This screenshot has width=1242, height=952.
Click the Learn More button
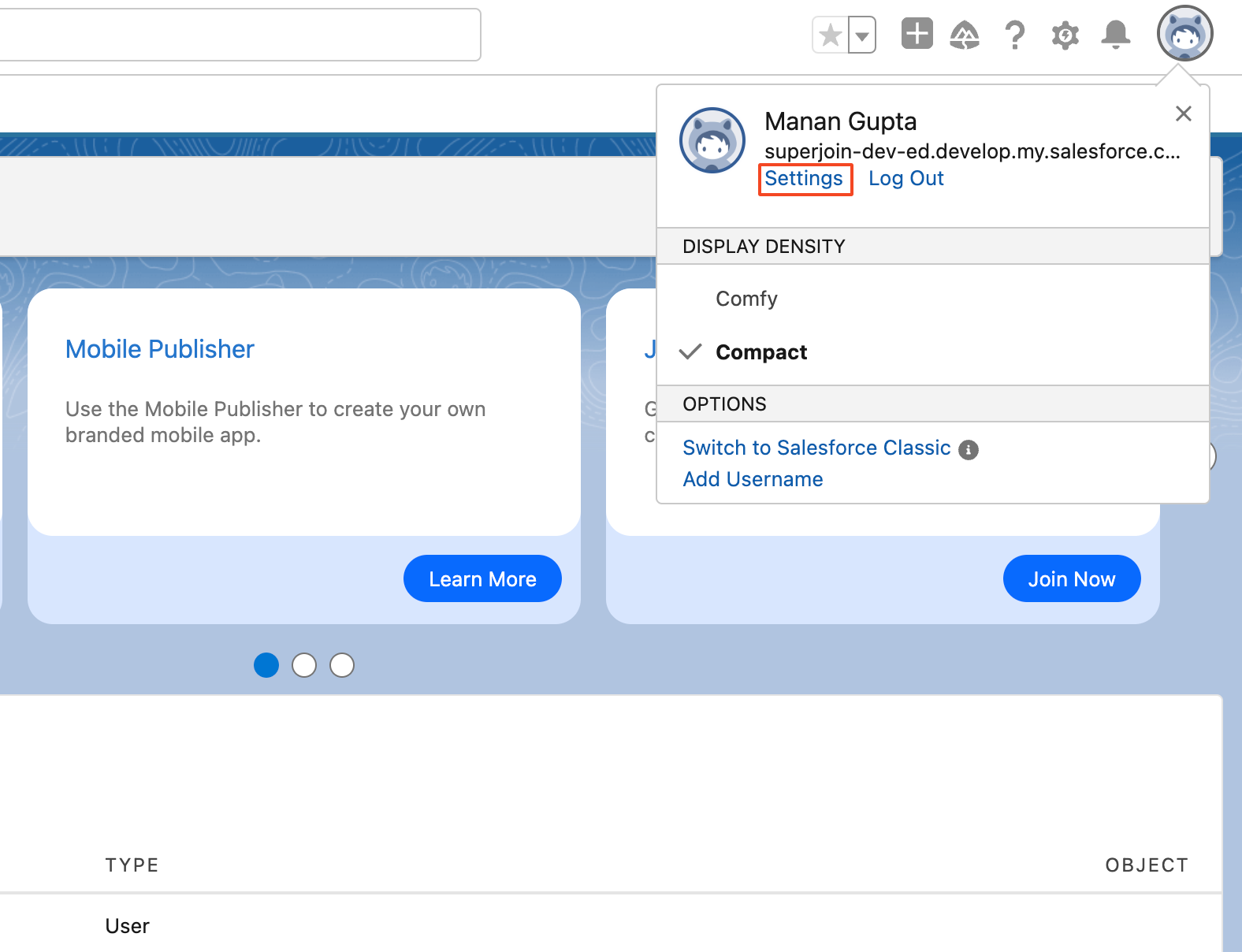482,578
